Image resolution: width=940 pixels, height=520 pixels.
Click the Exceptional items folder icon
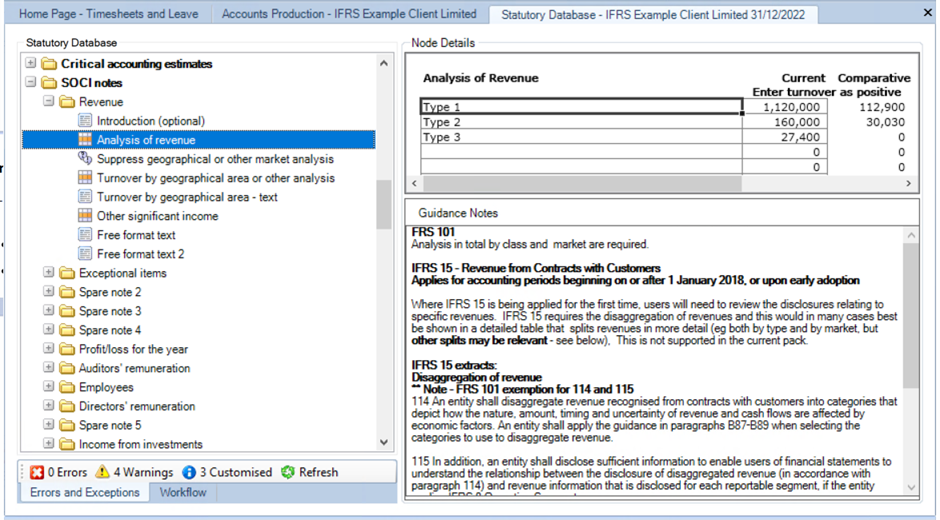click(x=67, y=273)
